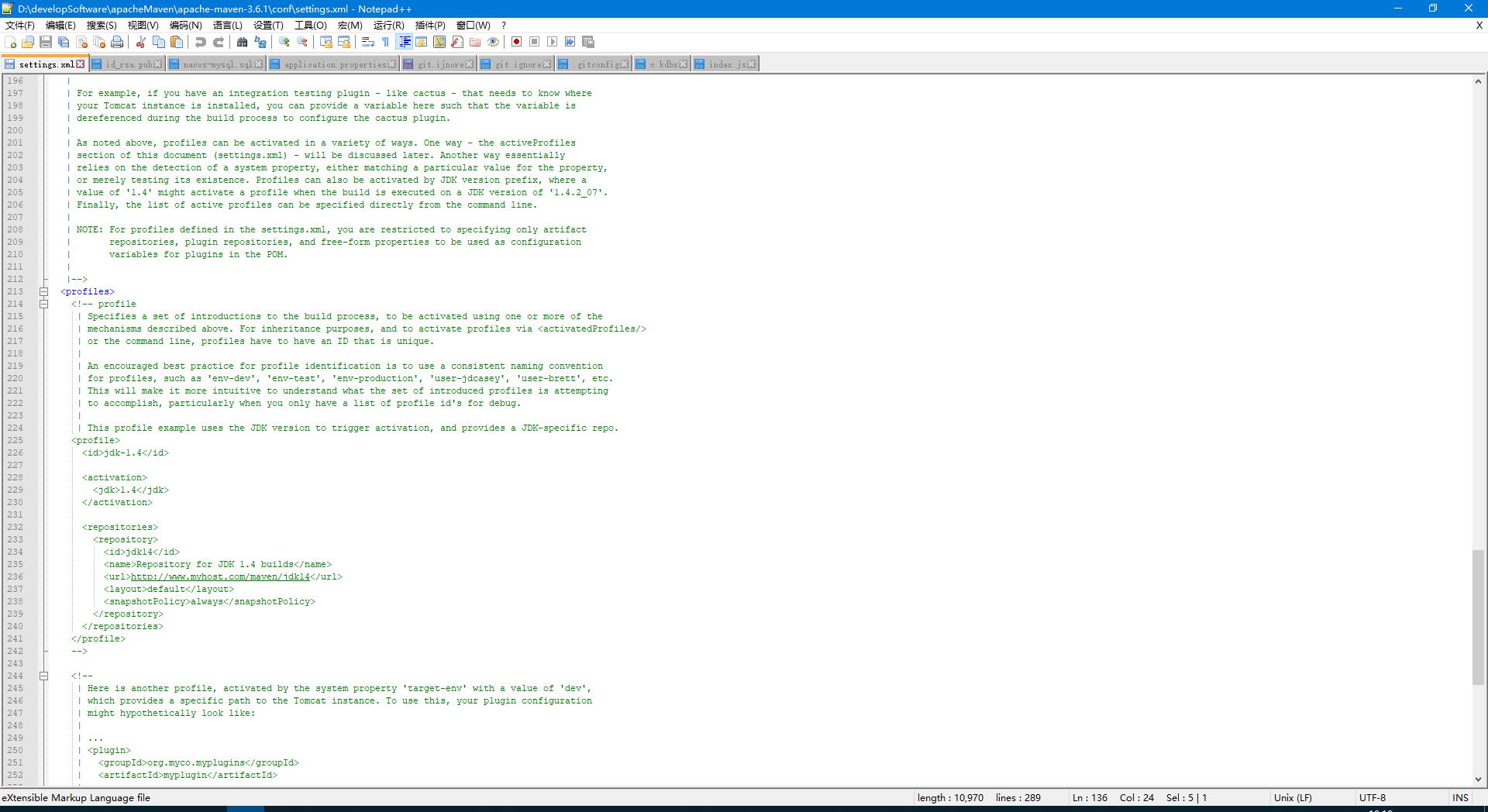Collapse the comment fold at line 244
This screenshot has height=812, width=1488.
tap(44, 676)
